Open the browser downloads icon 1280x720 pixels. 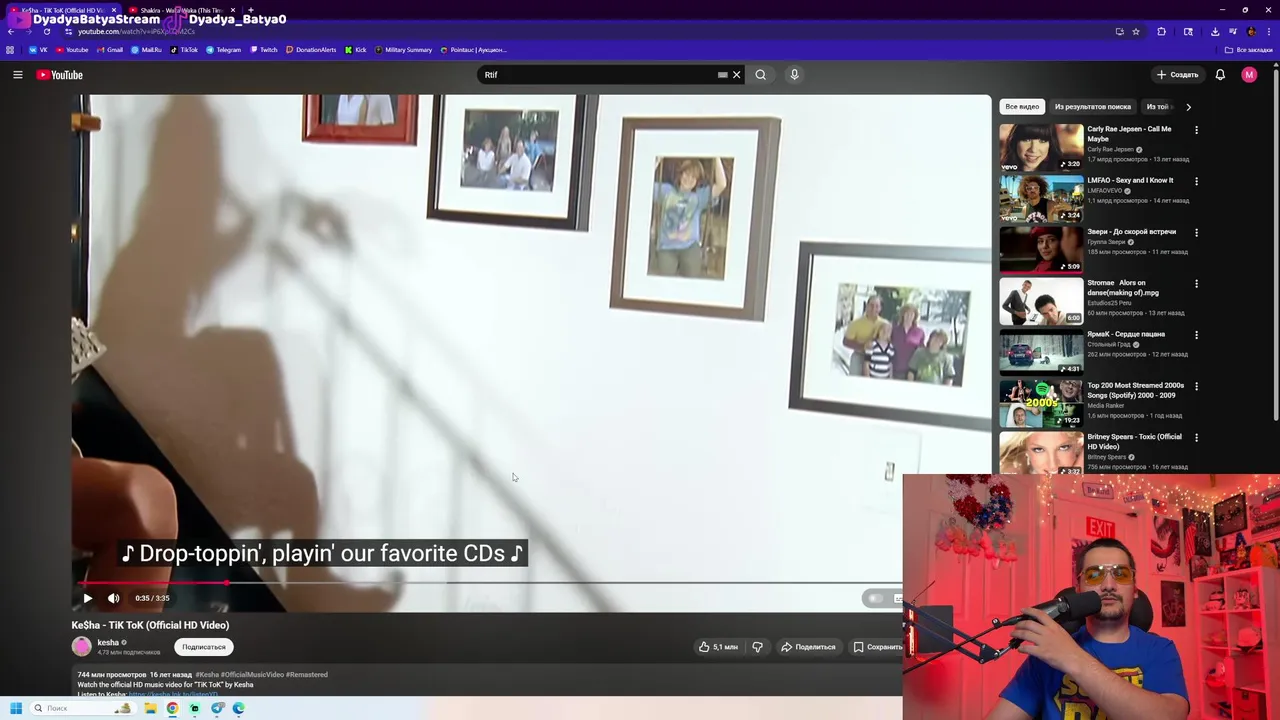(x=1215, y=31)
